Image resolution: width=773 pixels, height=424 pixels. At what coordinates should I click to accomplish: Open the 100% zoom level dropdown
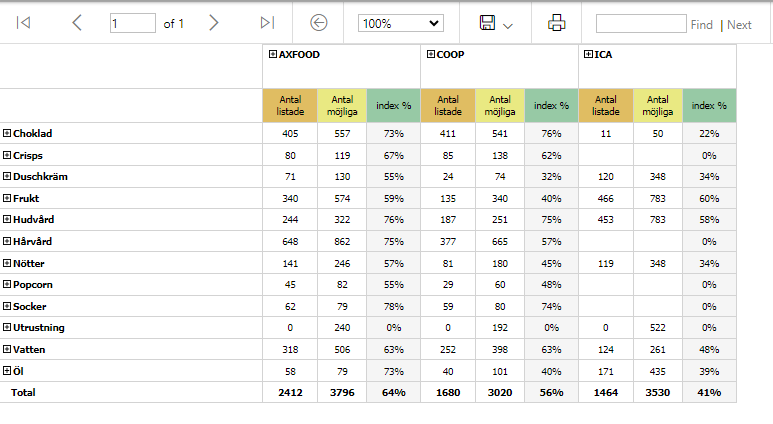pos(401,23)
